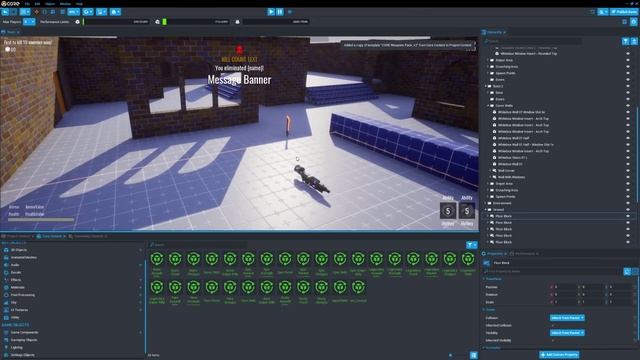Open the Core Content filter icon
Viewport: 640px width, 360px height.
(472, 245)
